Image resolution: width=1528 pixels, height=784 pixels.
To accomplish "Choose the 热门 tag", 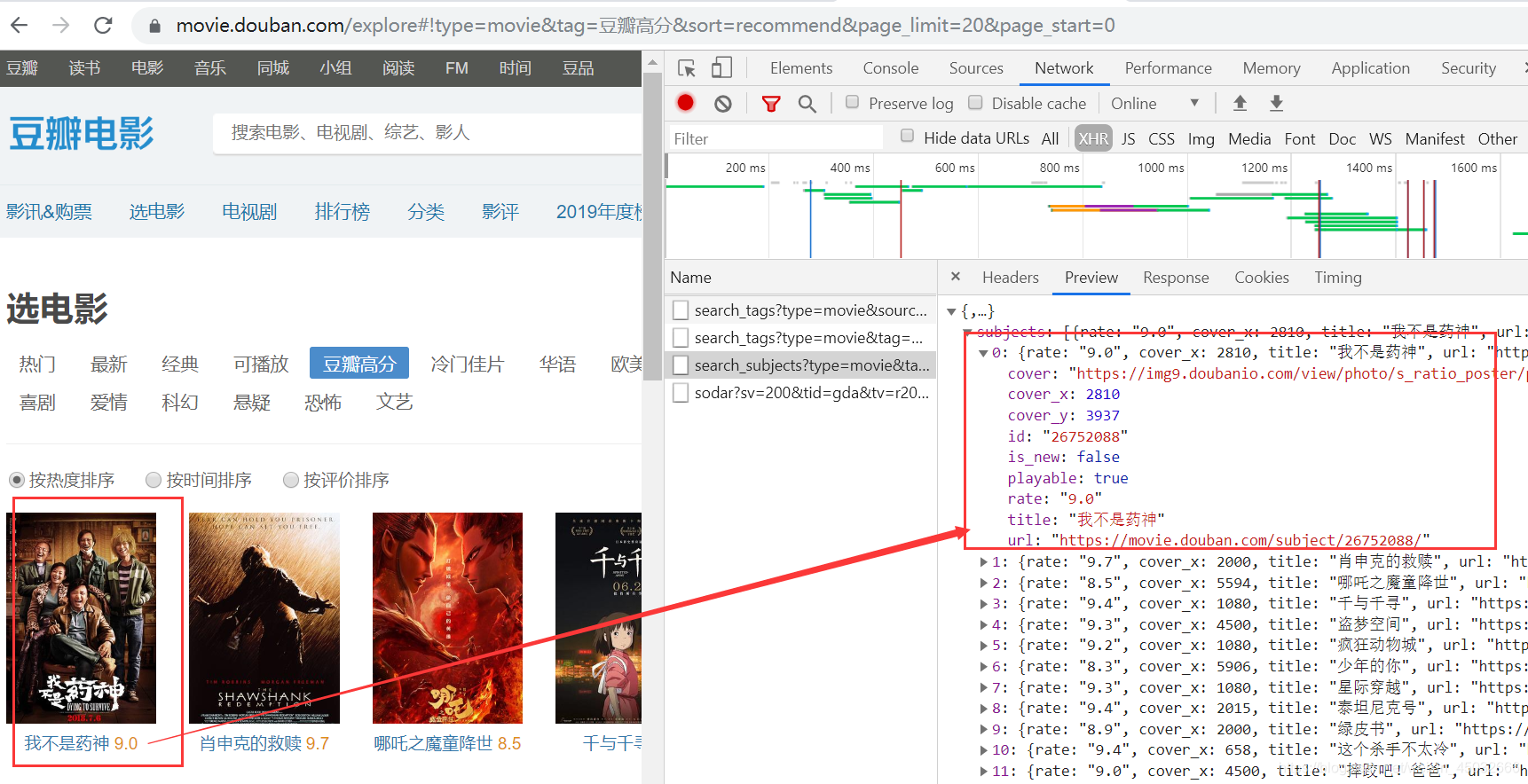I will tap(37, 364).
